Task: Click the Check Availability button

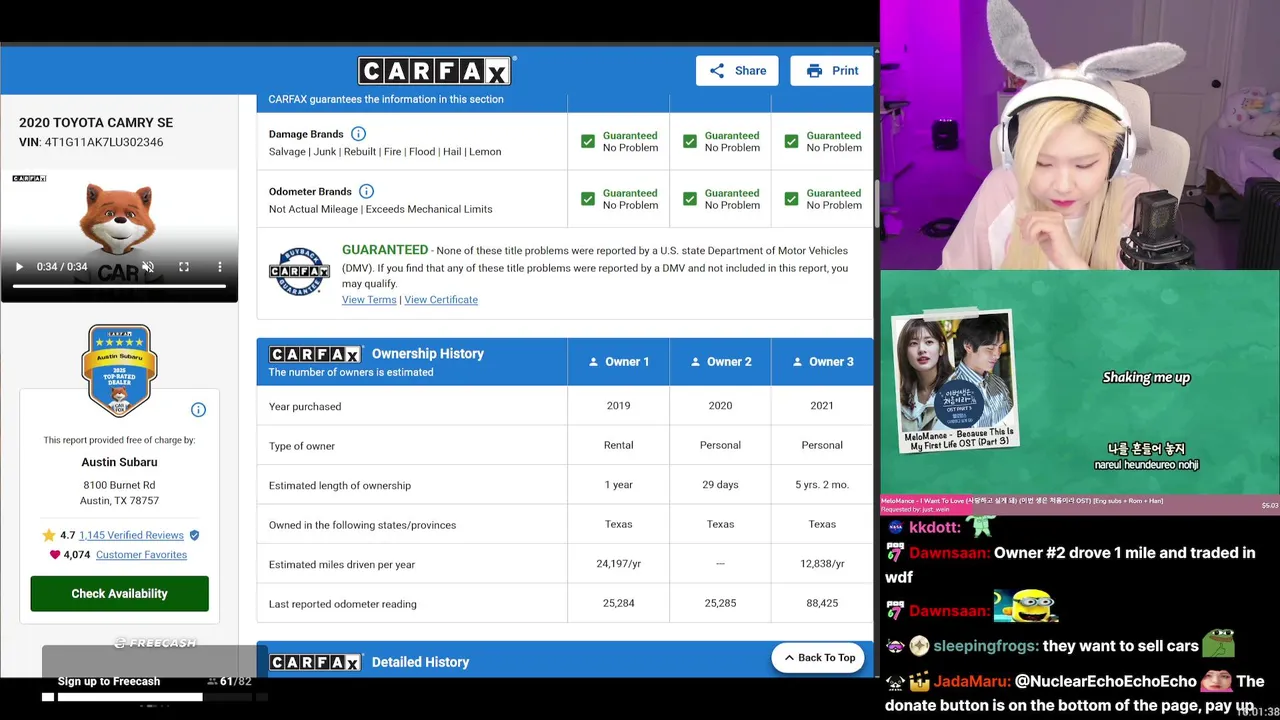Action: pos(119,594)
